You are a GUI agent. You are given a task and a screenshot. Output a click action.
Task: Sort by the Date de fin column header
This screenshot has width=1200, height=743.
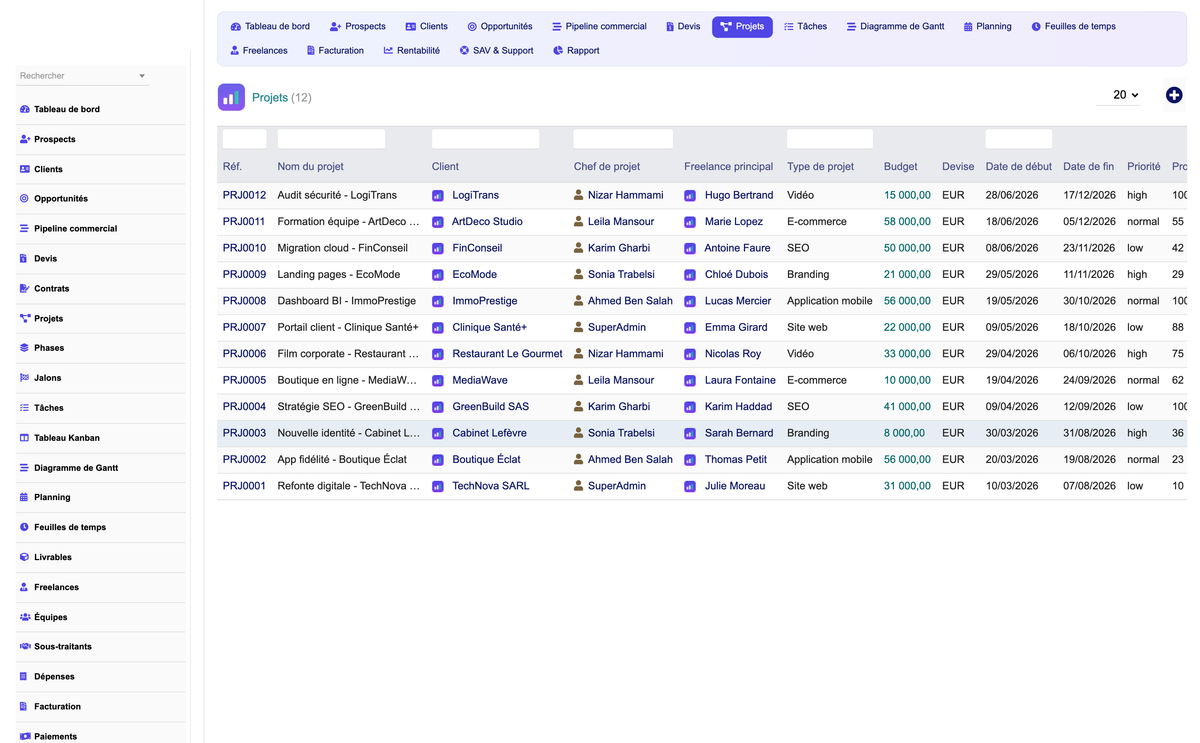1088,167
